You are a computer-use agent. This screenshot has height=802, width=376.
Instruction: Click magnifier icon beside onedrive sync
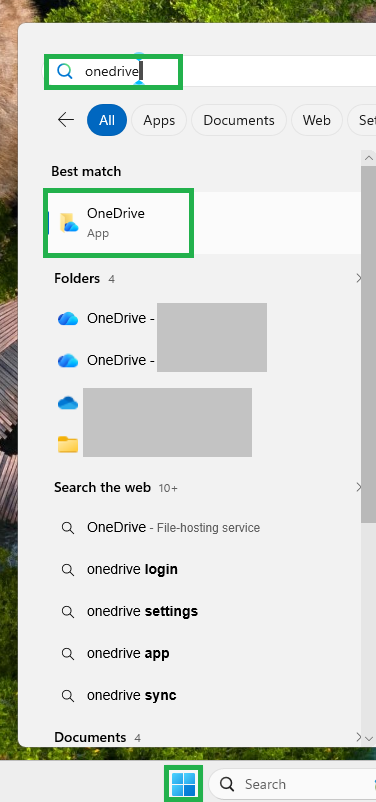point(68,695)
